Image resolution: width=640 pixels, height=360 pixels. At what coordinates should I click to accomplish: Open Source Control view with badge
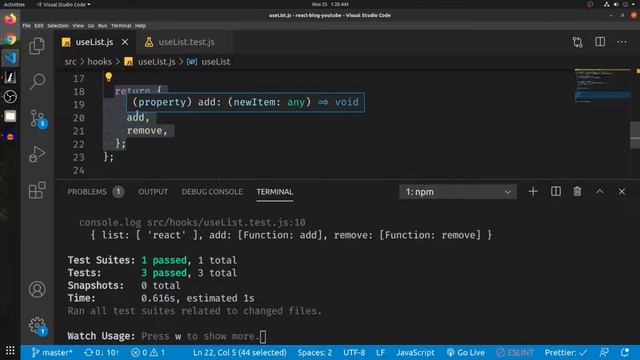click(38, 119)
